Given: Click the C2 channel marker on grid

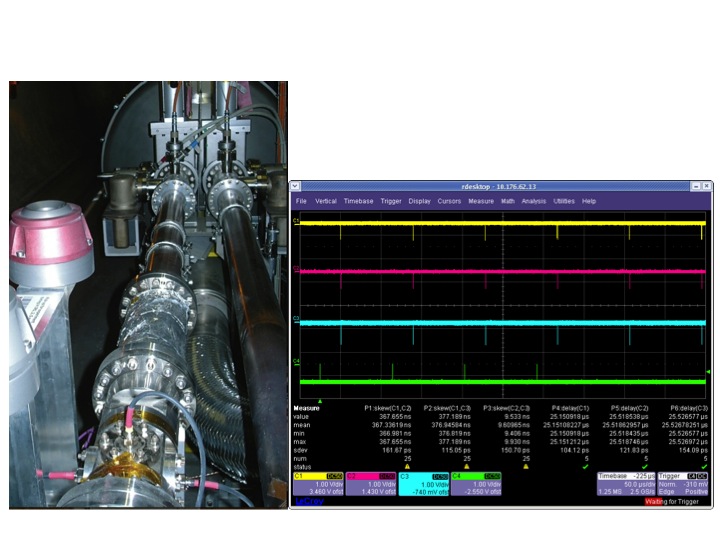Looking at the screenshot, I should (297, 269).
